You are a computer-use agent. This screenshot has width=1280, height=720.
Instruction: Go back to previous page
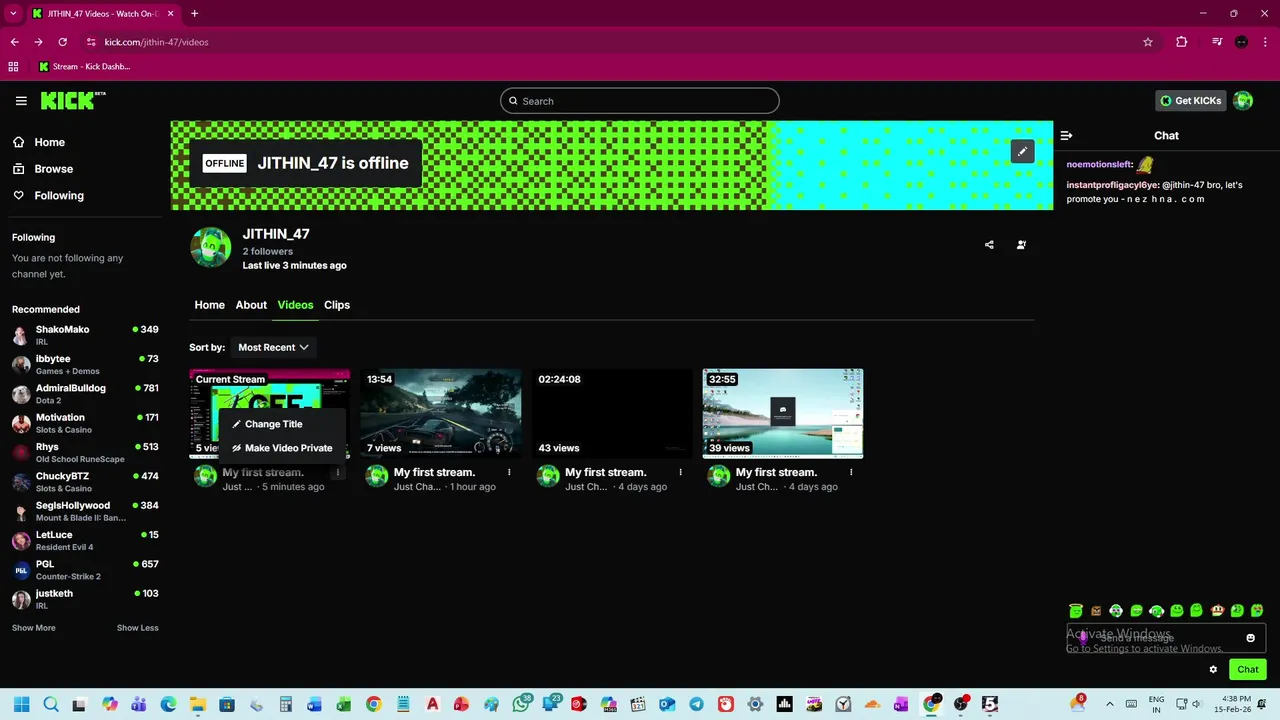(x=14, y=42)
